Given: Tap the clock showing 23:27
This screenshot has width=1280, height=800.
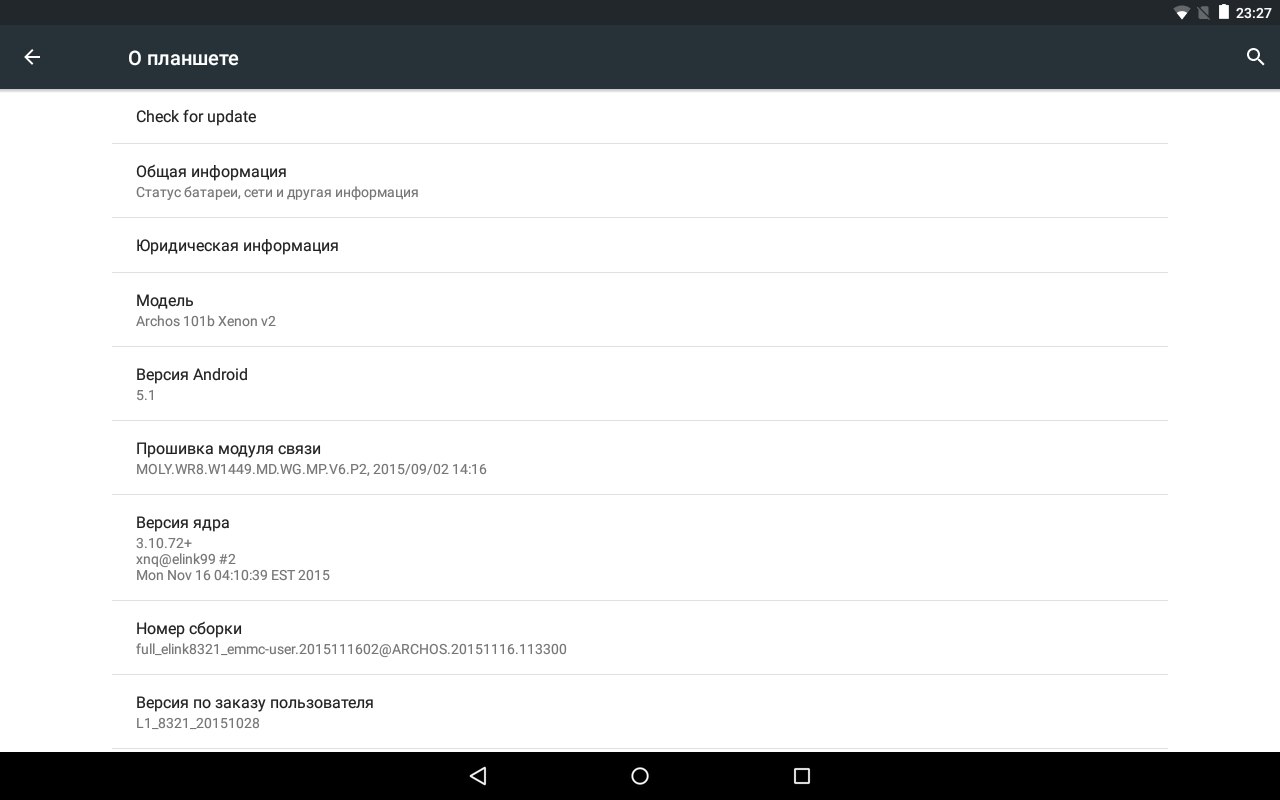Looking at the screenshot, I should [x=1253, y=13].
